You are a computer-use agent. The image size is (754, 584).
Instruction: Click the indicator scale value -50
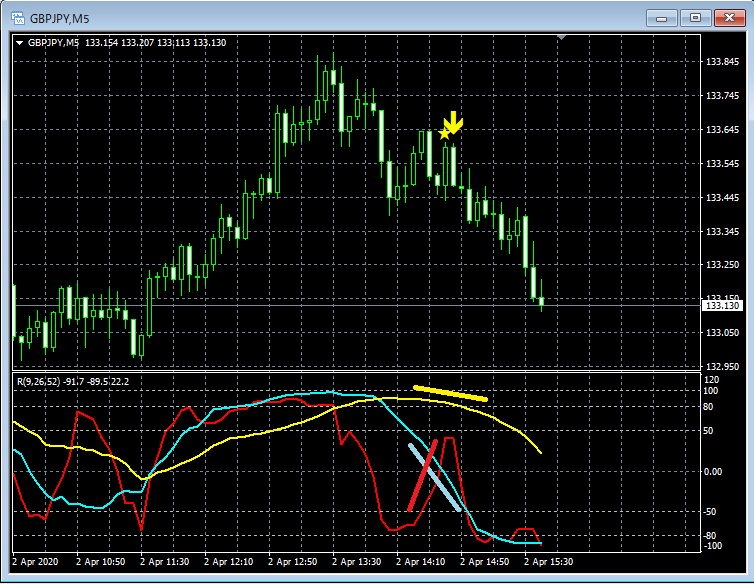point(710,512)
